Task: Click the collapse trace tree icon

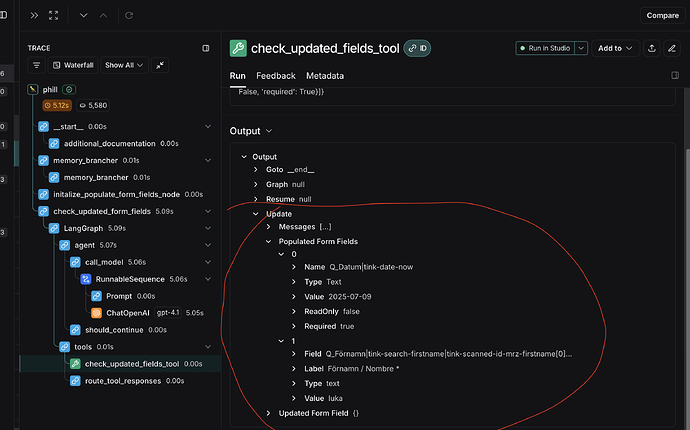Action: tap(161, 65)
